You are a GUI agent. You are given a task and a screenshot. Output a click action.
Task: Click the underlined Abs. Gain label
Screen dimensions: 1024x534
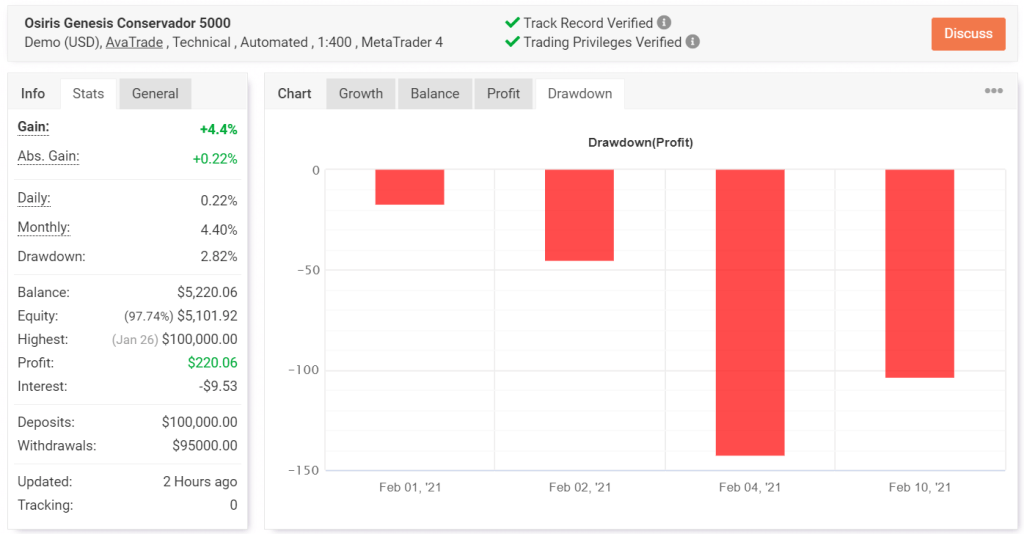[48, 156]
